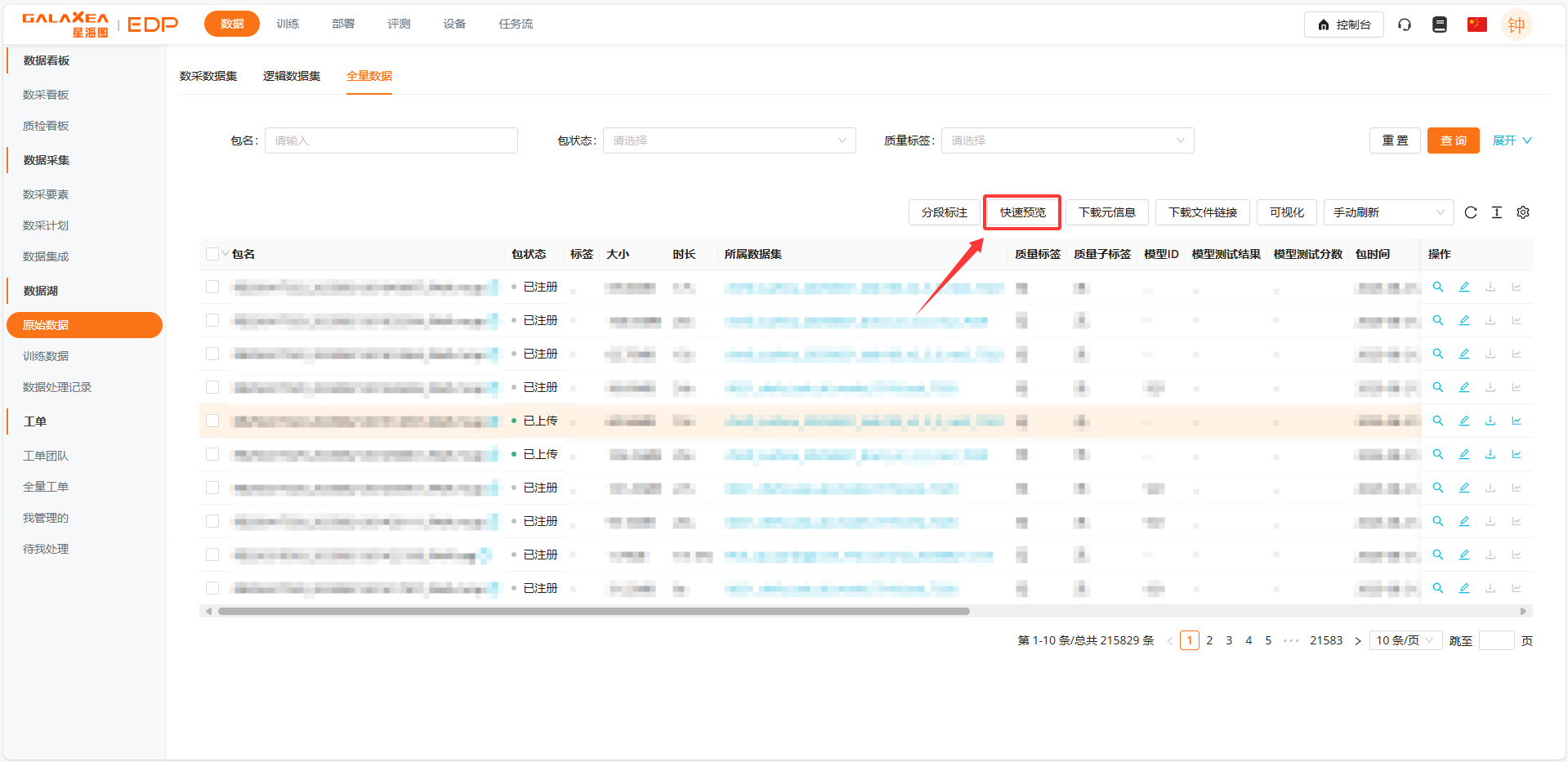The width and height of the screenshot is (1568, 762).
Task: Open the 质量标签 dropdown
Action: point(1066,140)
